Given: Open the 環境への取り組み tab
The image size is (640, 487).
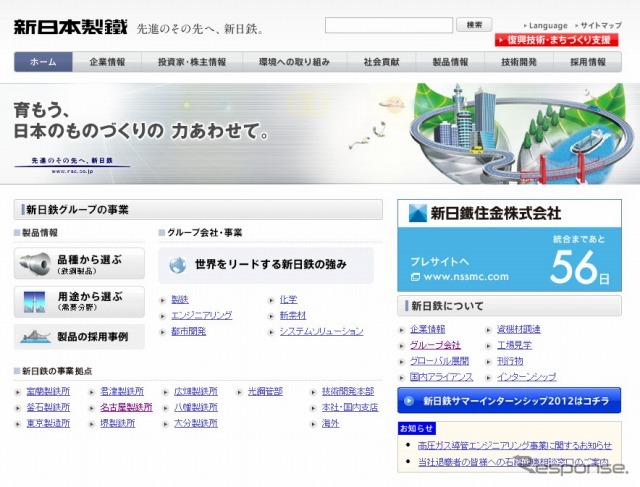Looking at the screenshot, I should click(x=294, y=62).
